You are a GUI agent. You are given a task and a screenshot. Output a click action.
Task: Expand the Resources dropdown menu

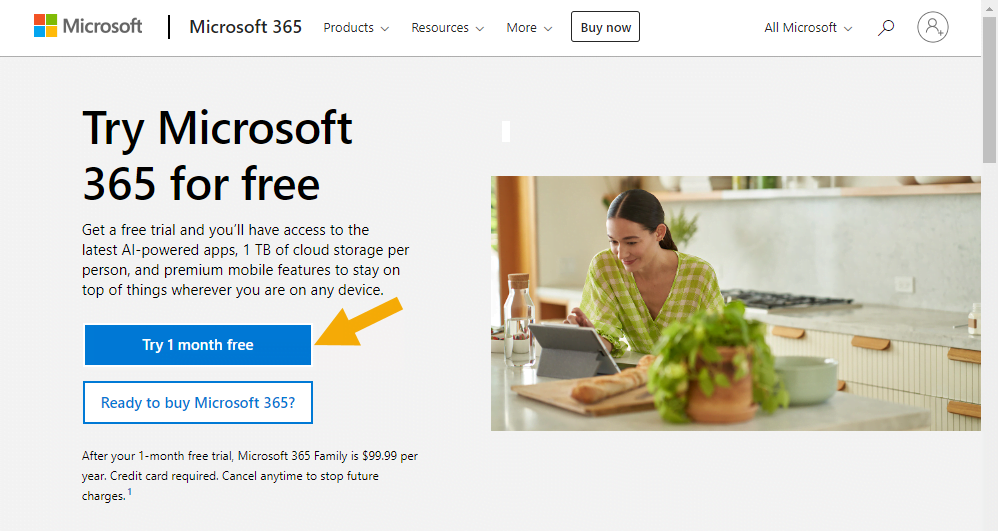[447, 27]
